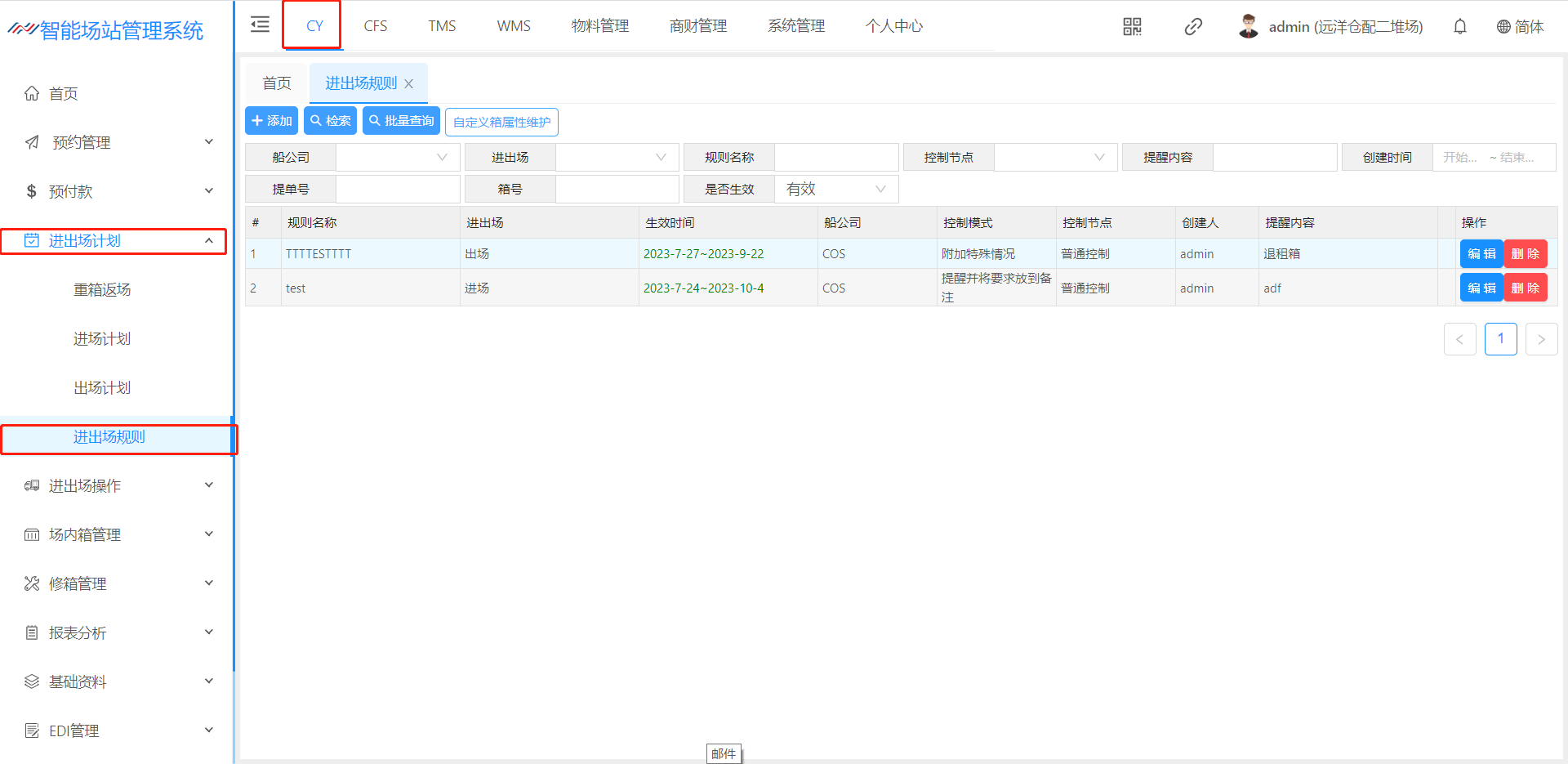The width and height of the screenshot is (1568, 764).
Task: Click the 添加 button
Action: (x=271, y=121)
